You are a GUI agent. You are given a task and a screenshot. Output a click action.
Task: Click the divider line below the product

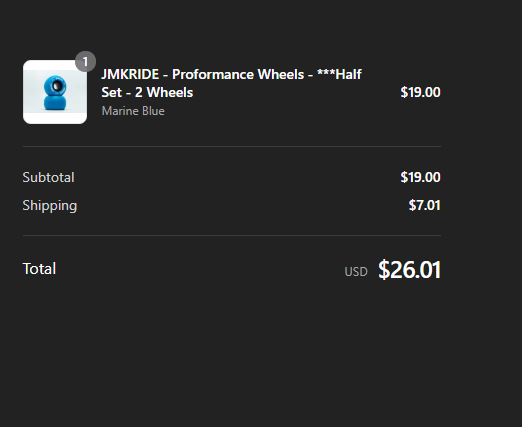(232, 146)
